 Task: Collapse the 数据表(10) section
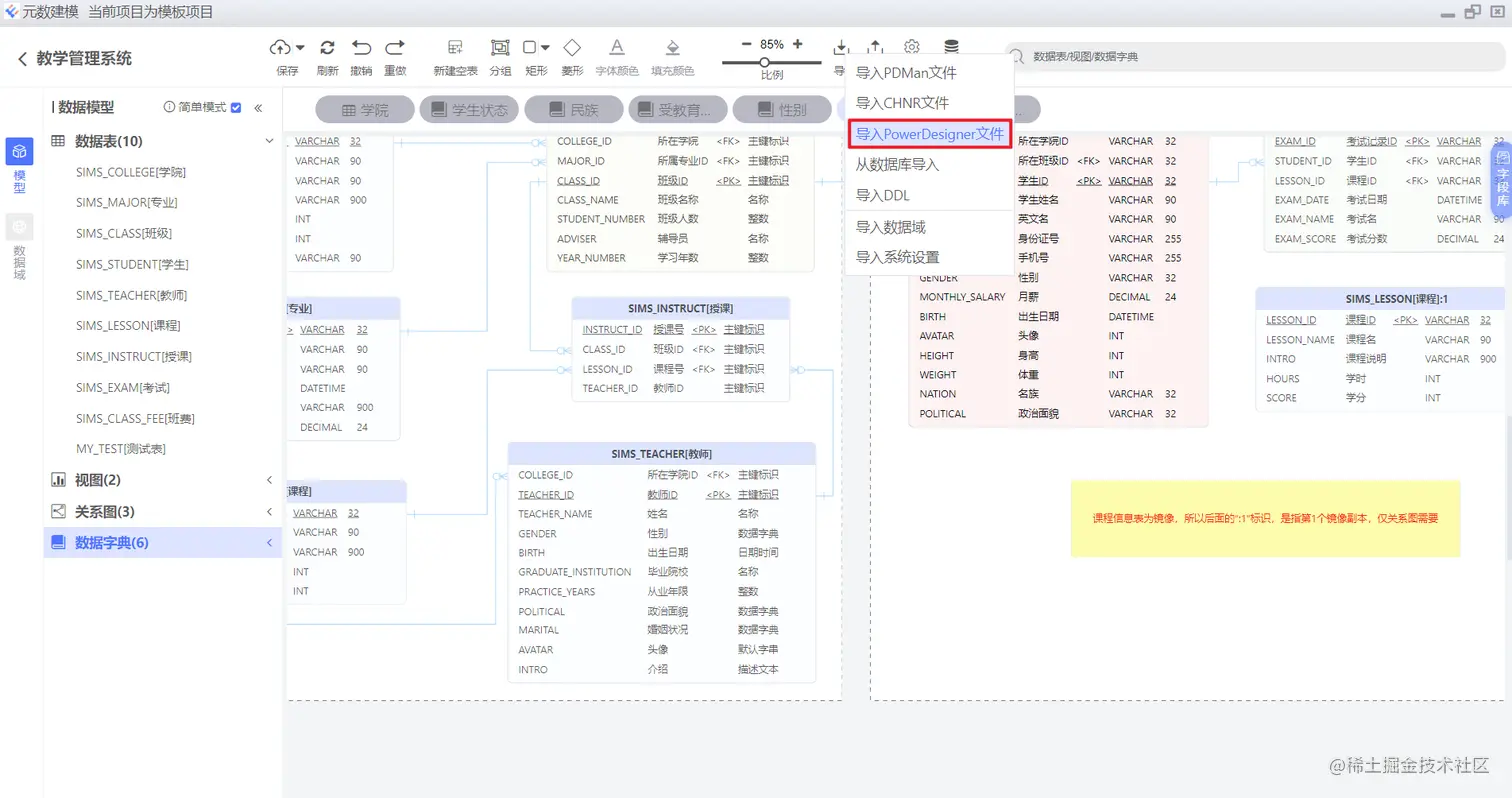coord(269,141)
